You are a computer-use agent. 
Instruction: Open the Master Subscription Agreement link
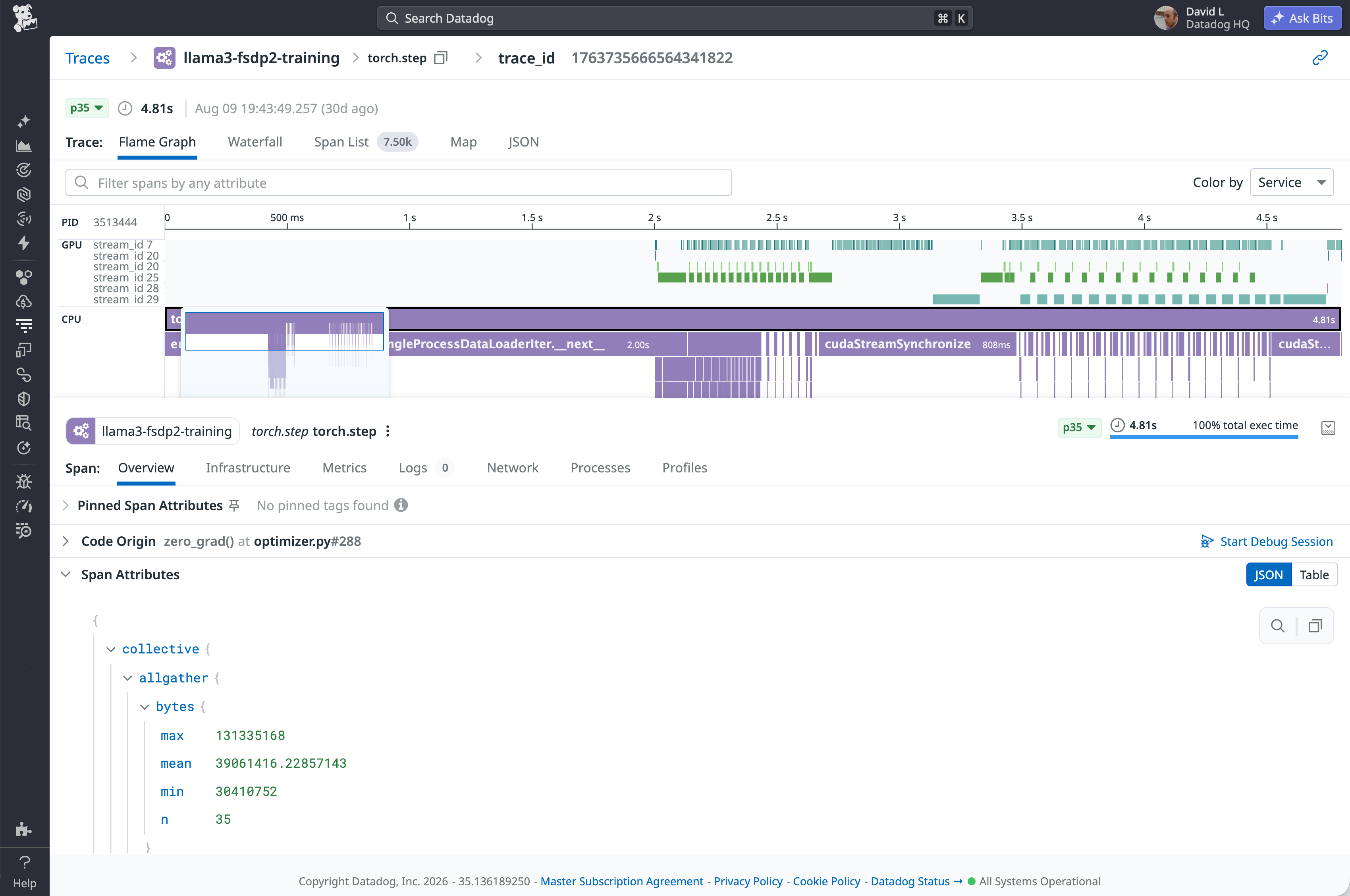click(x=622, y=881)
